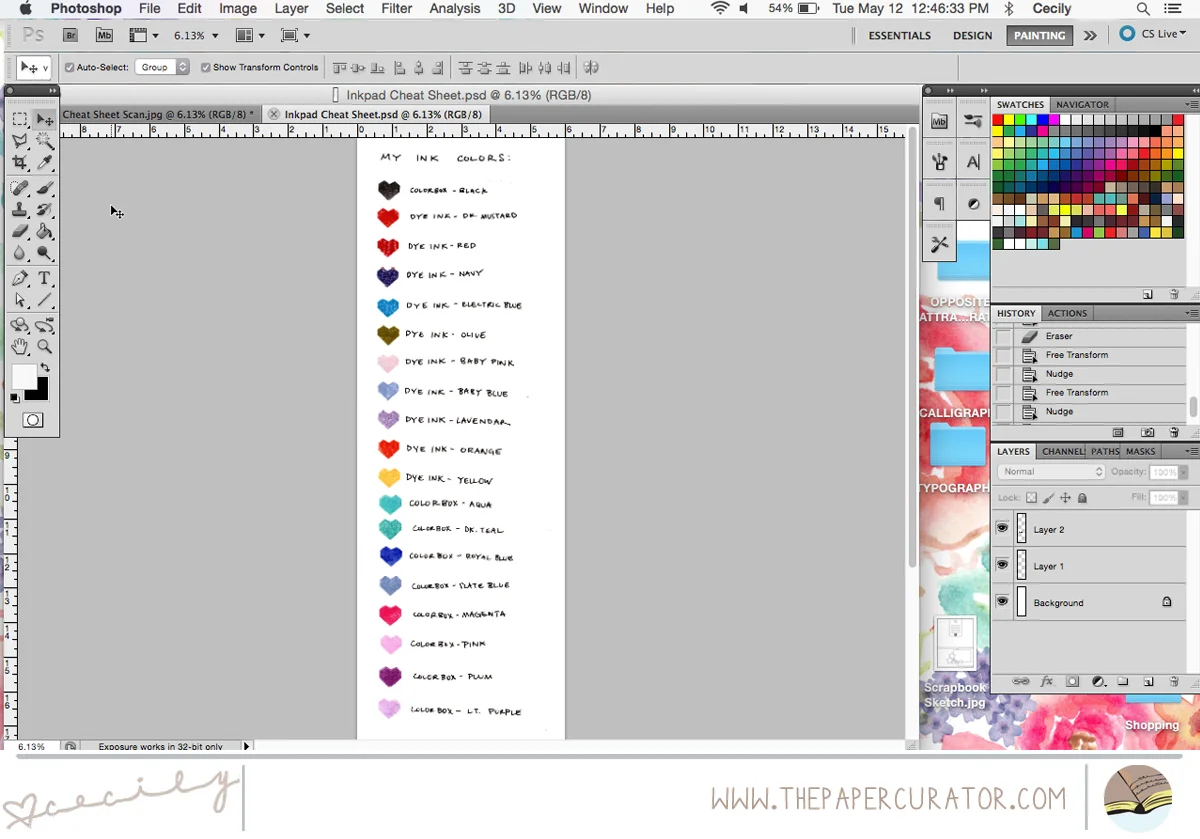The width and height of the screenshot is (1200, 839).
Task: Toggle Lock transparent pixels icon
Action: pos(1032,497)
